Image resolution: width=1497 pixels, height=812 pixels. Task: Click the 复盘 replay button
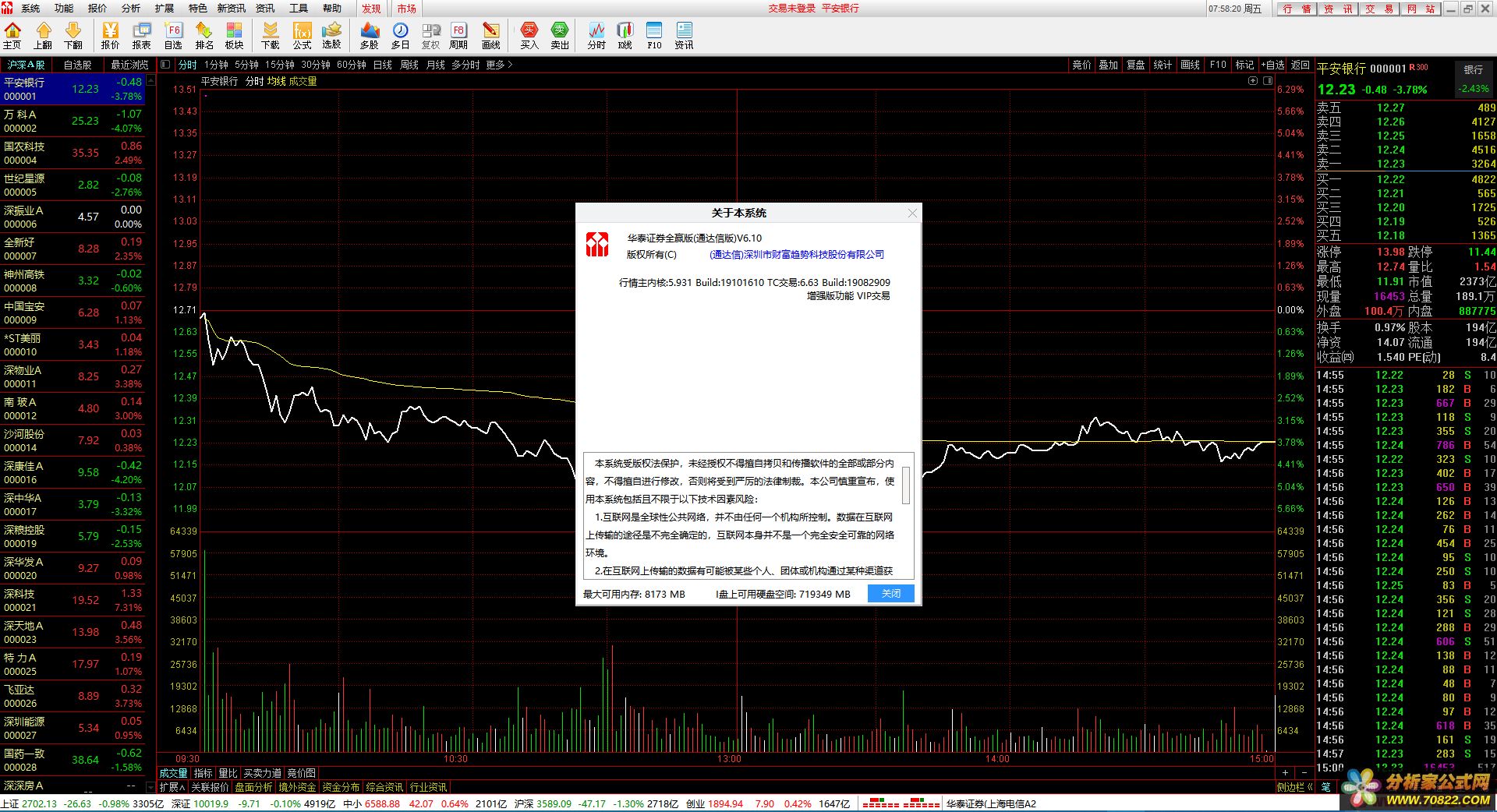(x=1136, y=65)
